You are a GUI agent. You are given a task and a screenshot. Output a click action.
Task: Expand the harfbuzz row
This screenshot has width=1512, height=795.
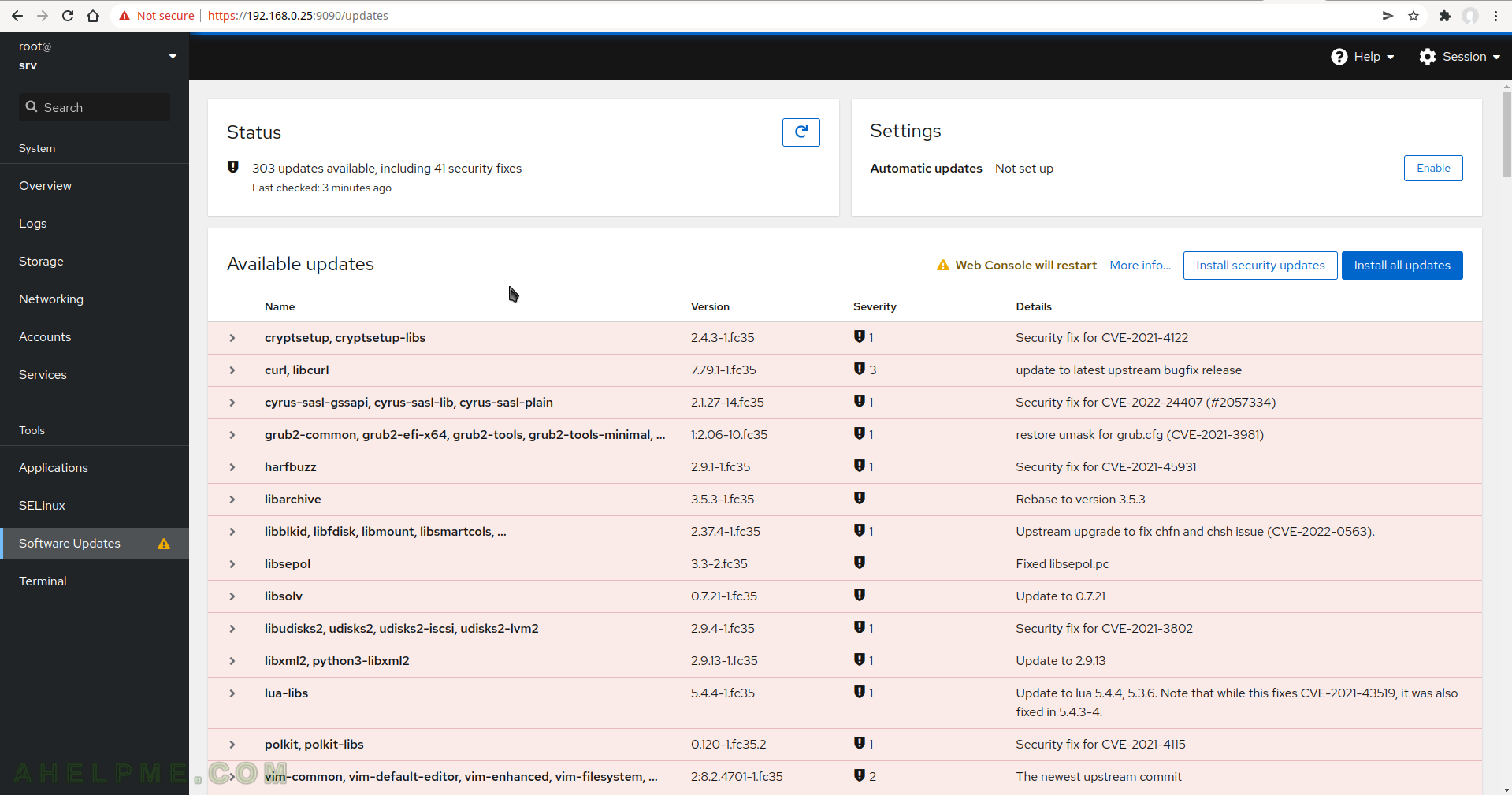click(232, 467)
